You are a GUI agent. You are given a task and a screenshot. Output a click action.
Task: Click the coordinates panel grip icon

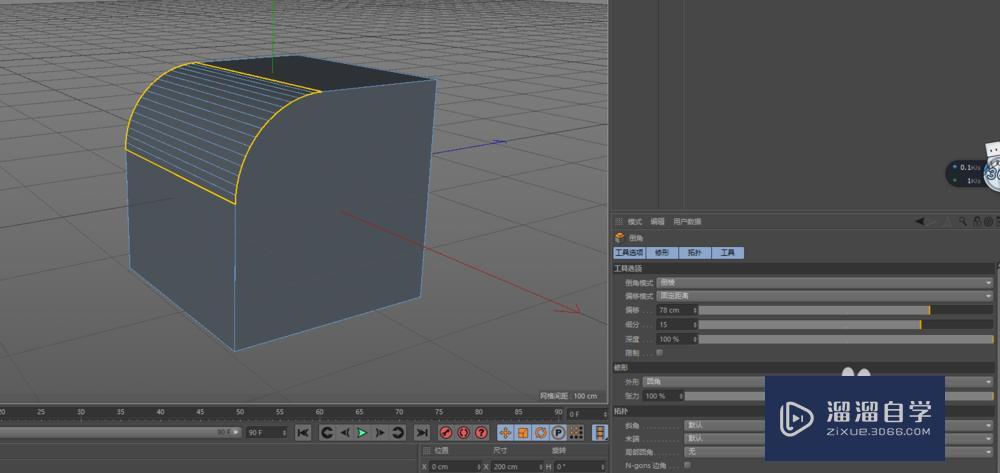[x=427, y=451]
